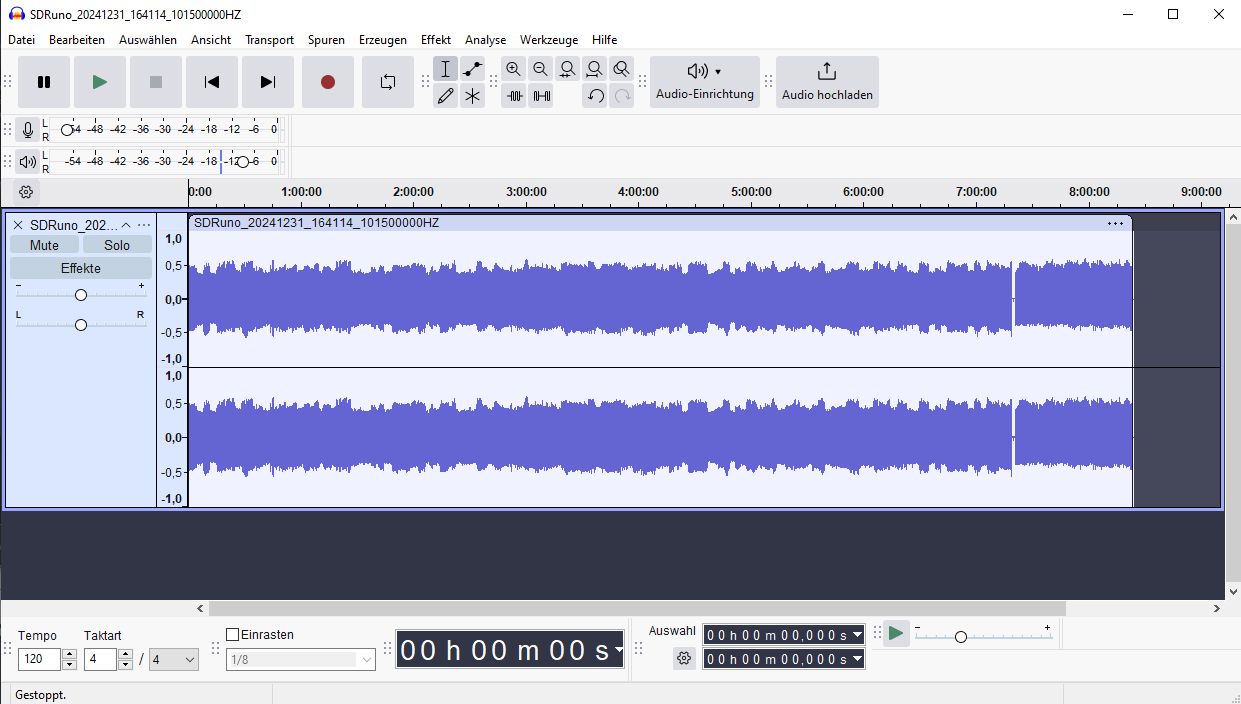Toggle the Loop playback button
This screenshot has width=1241, height=704.
pyautogui.click(x=388, y=82)
